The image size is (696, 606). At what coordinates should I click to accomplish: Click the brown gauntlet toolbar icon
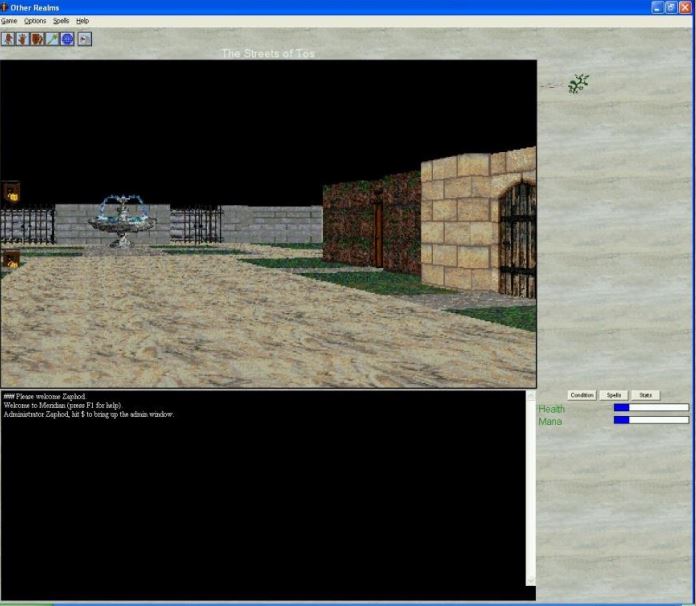pos(37,39)
